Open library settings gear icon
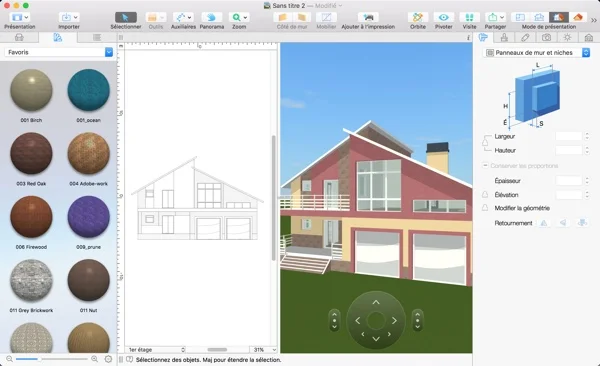 (x=108, y=359)
